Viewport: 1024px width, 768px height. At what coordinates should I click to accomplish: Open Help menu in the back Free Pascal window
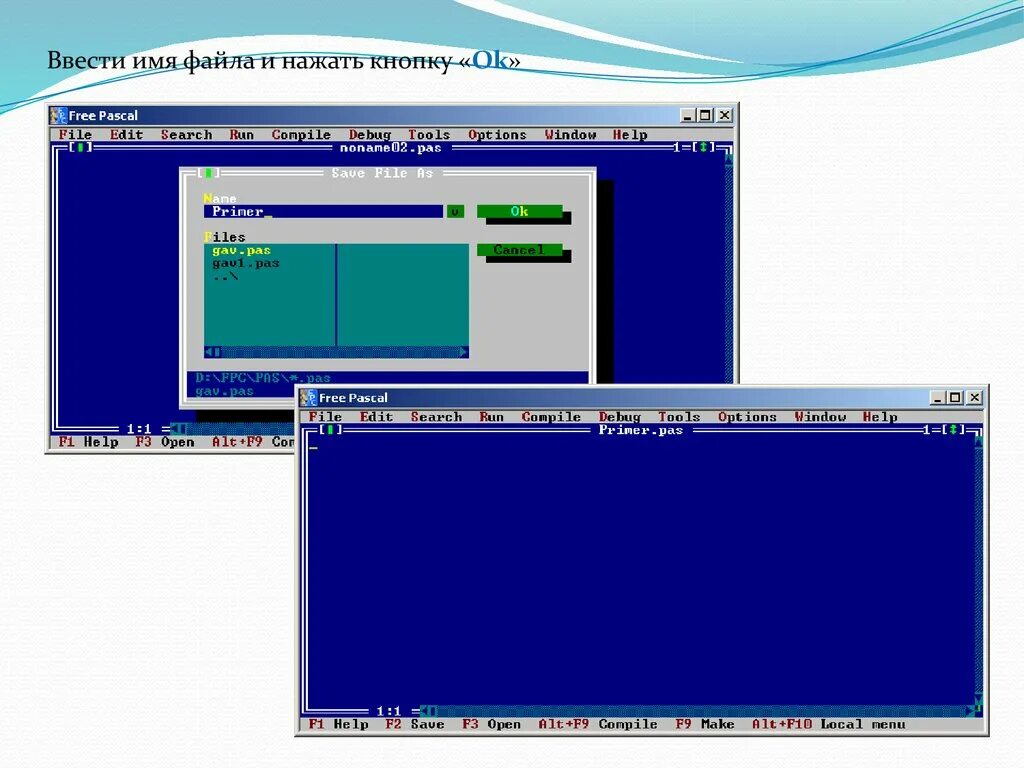point(630,135)
